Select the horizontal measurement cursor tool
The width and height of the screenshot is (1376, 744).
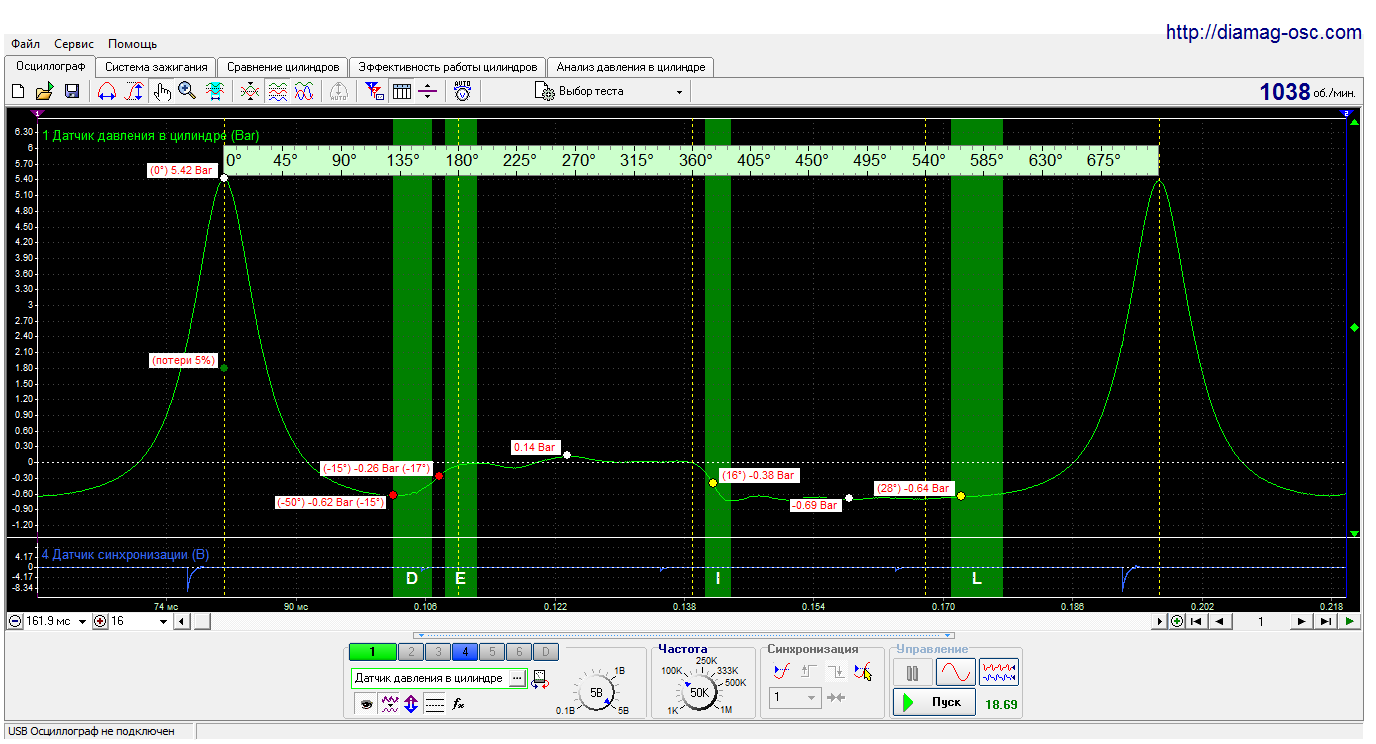click(107, 91)
